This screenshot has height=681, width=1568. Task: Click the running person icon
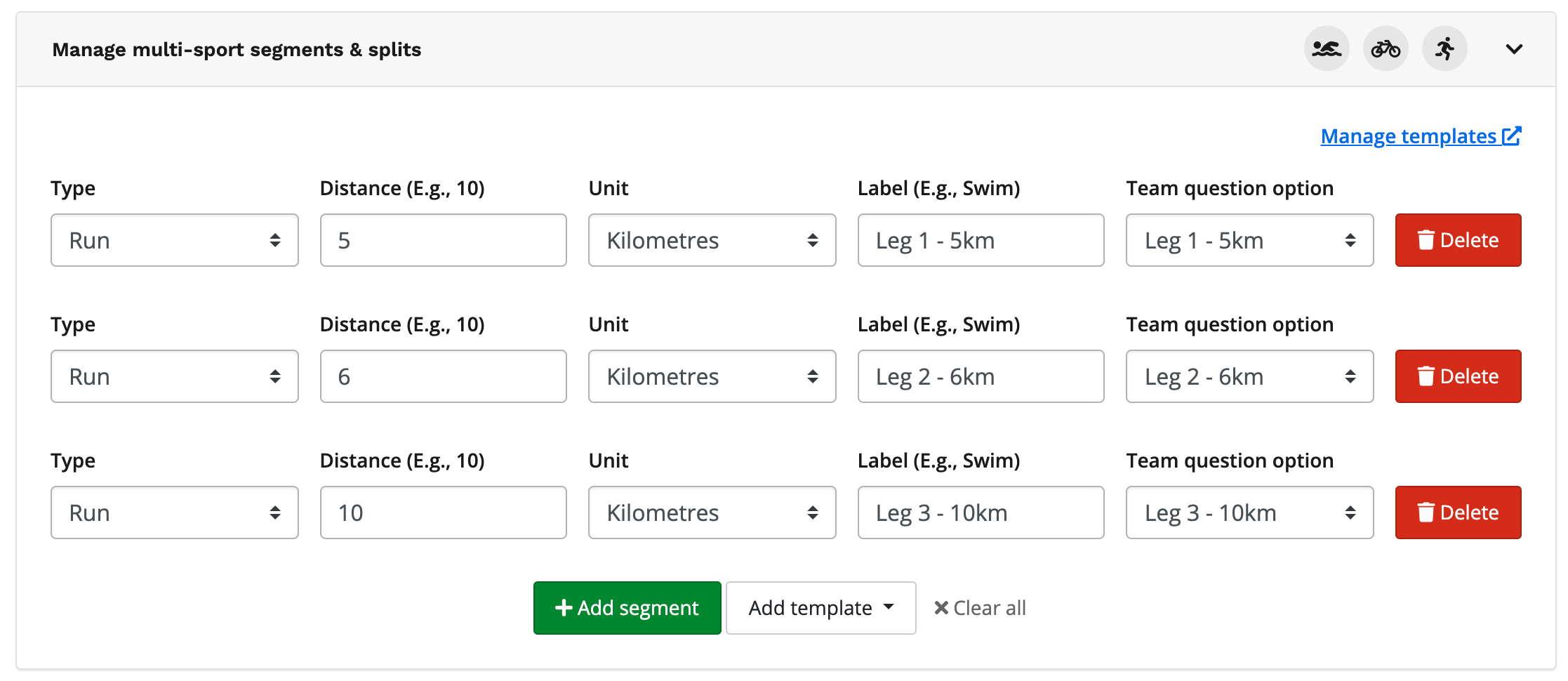pos(1444,49)
